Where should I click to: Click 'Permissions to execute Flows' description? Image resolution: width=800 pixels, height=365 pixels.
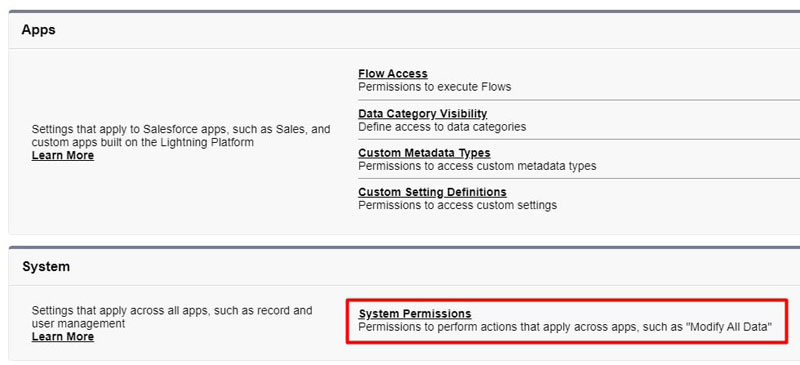point(435,87)
